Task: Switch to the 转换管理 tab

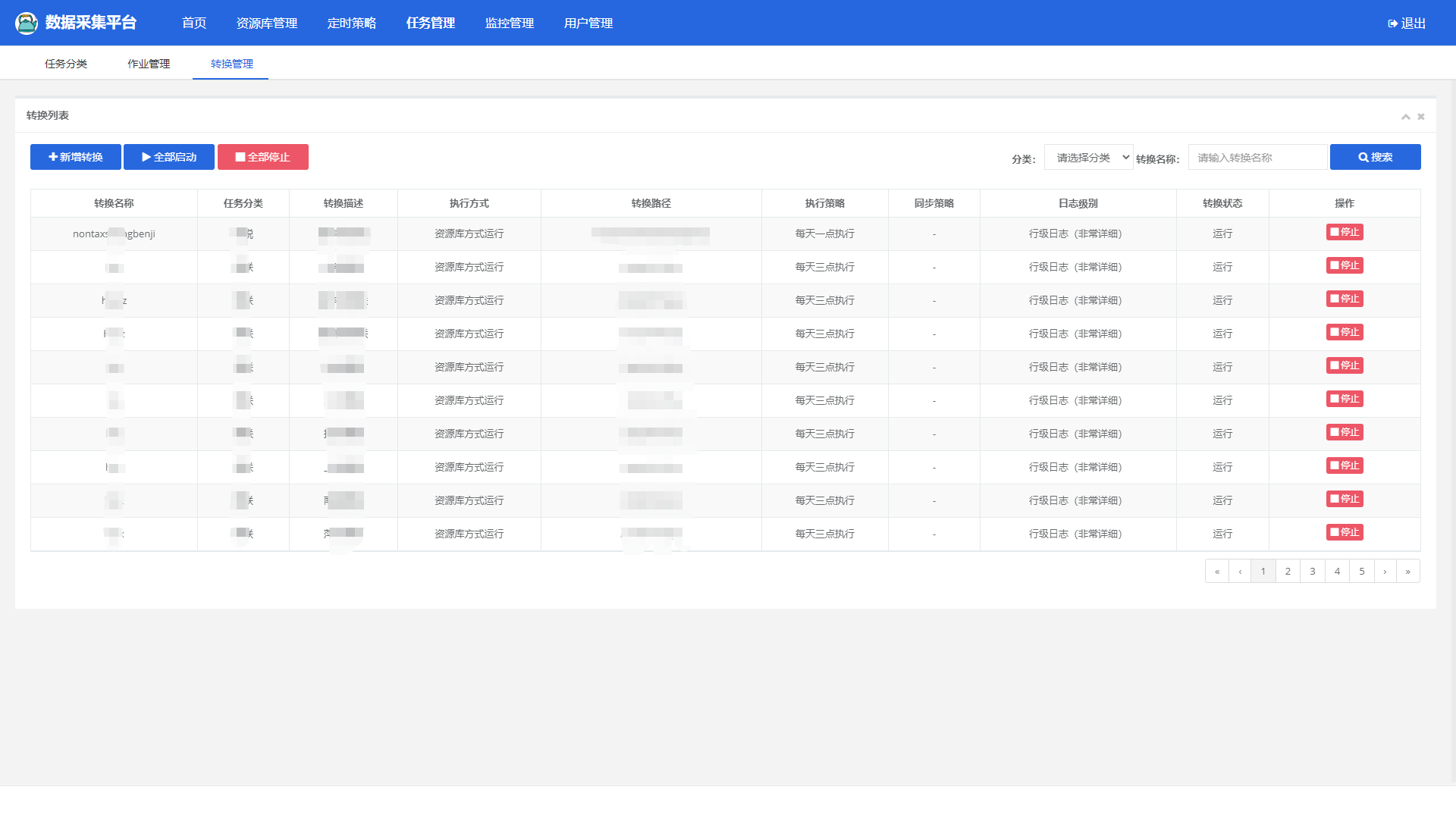Action: click(232, 64)
